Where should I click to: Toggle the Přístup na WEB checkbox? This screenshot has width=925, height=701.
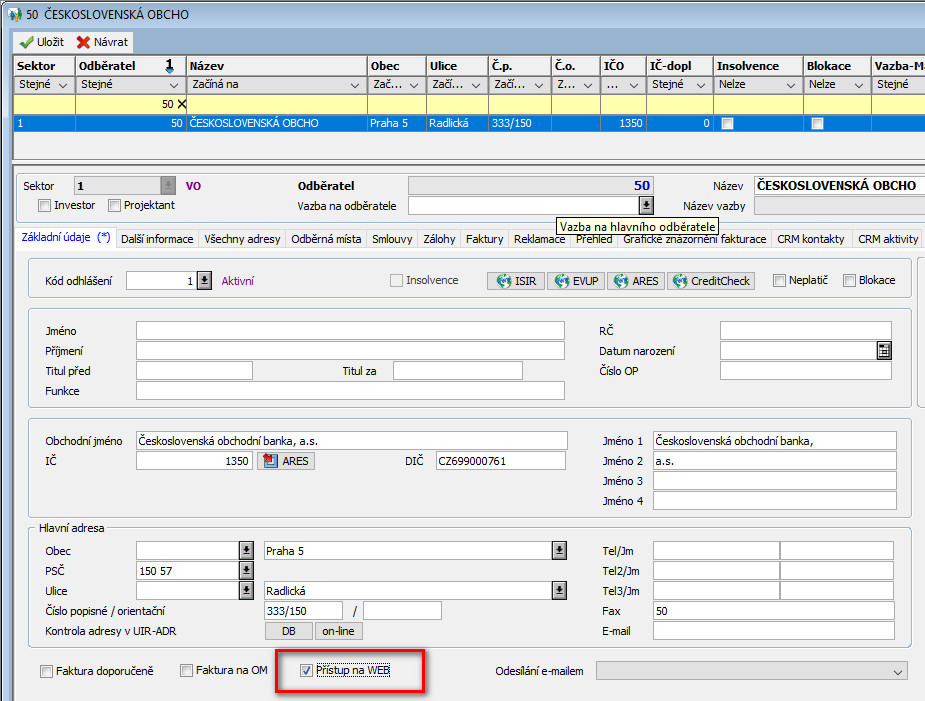point(307,671)
